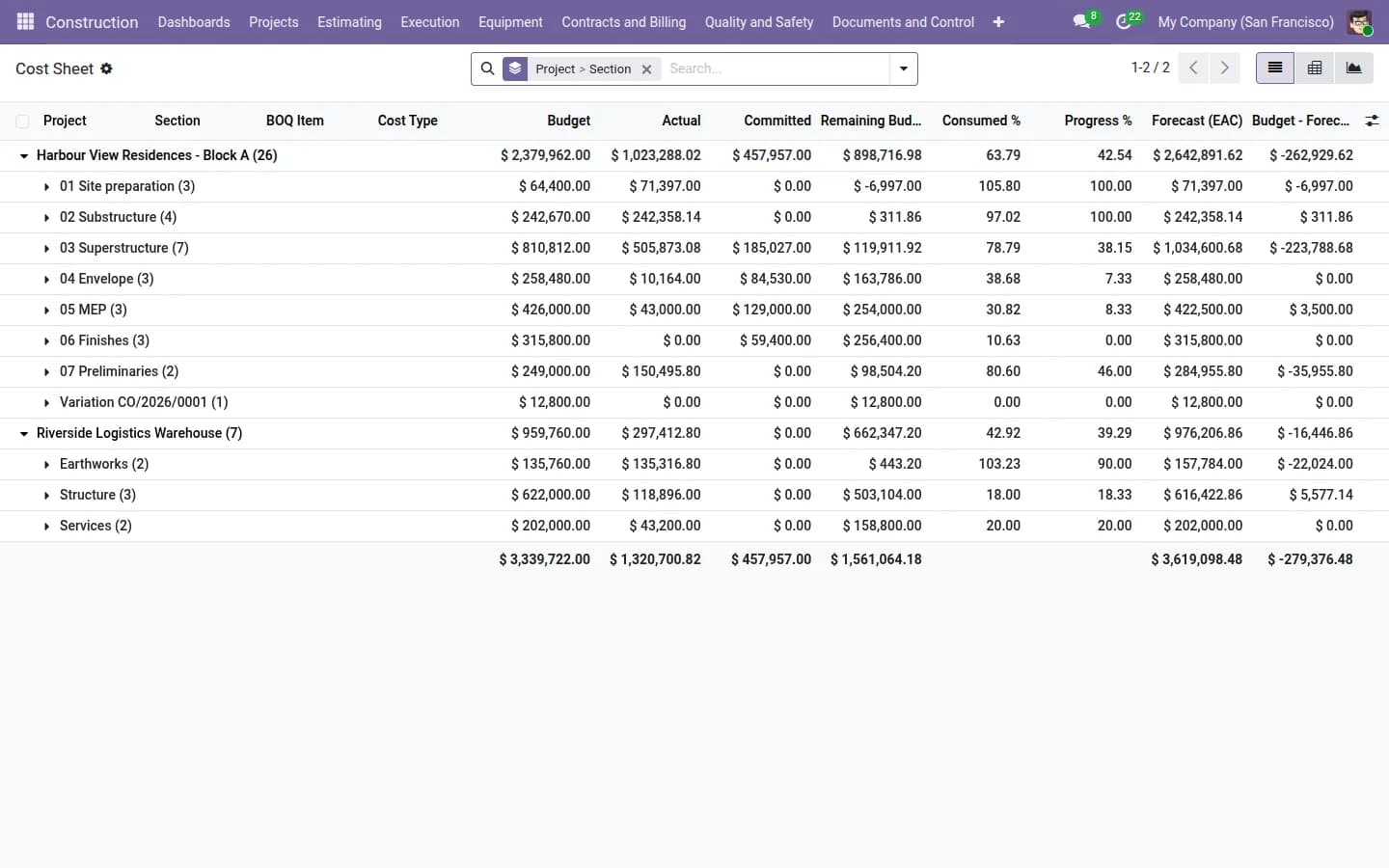Screen dimensions: 1389x868
Task: Open Cost Sheet gear actions menu
Action: point(106,68)
